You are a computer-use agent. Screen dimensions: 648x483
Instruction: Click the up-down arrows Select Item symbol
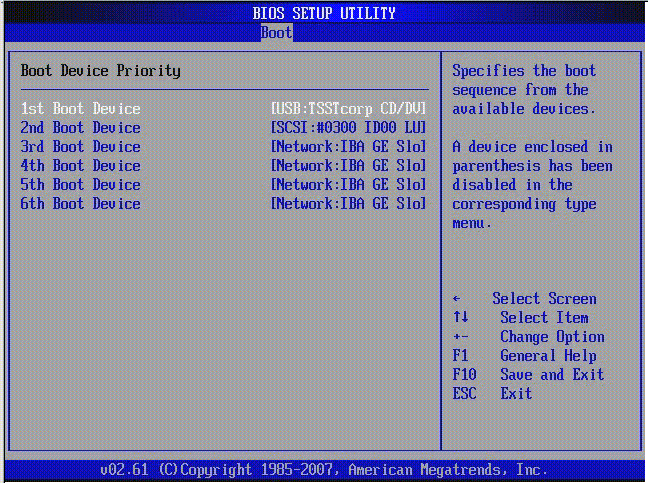click(x=460, y=318)
